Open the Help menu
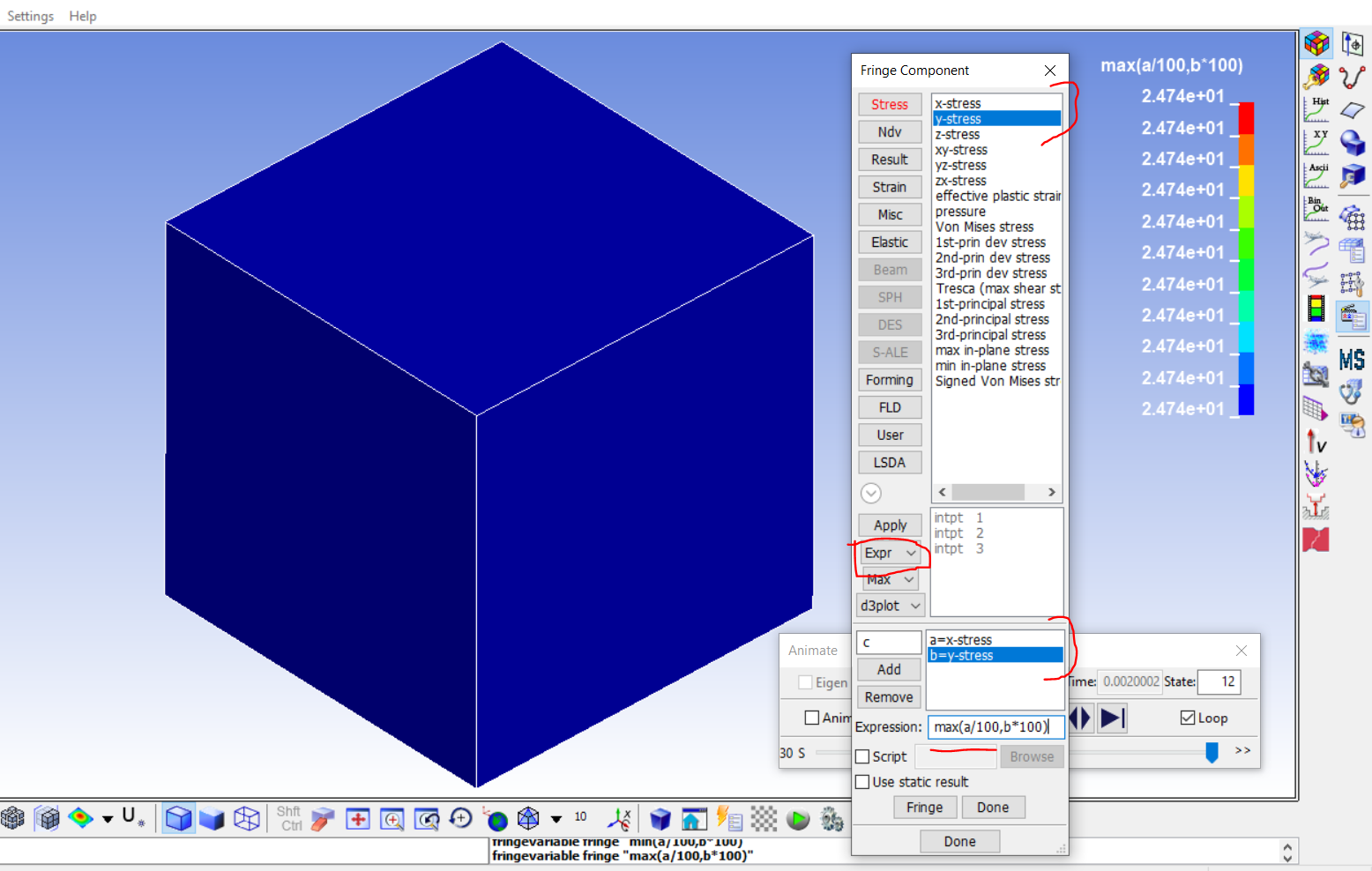The image size is (1372, 871). [83, 16]
